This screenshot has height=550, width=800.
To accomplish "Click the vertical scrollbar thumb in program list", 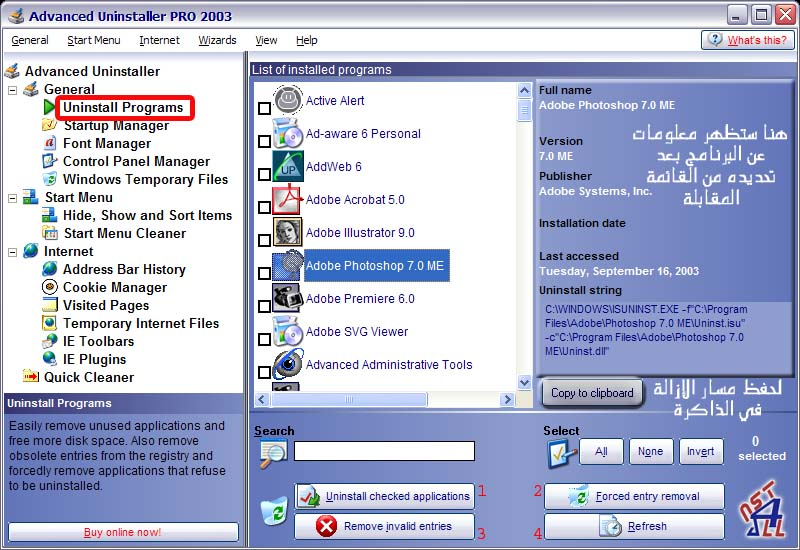I will [x=524, y=110].
